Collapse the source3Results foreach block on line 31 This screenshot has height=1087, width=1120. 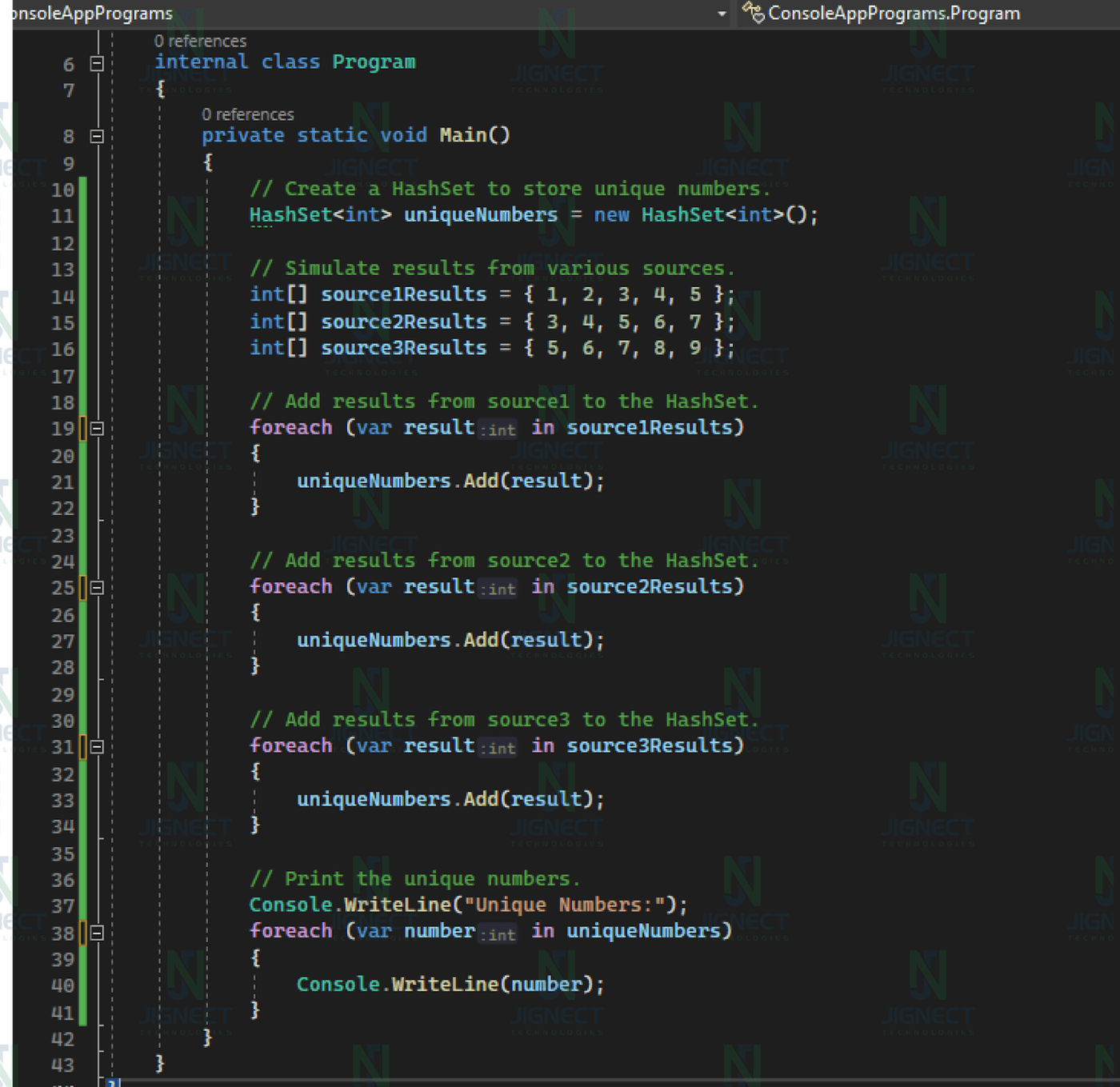97,747
